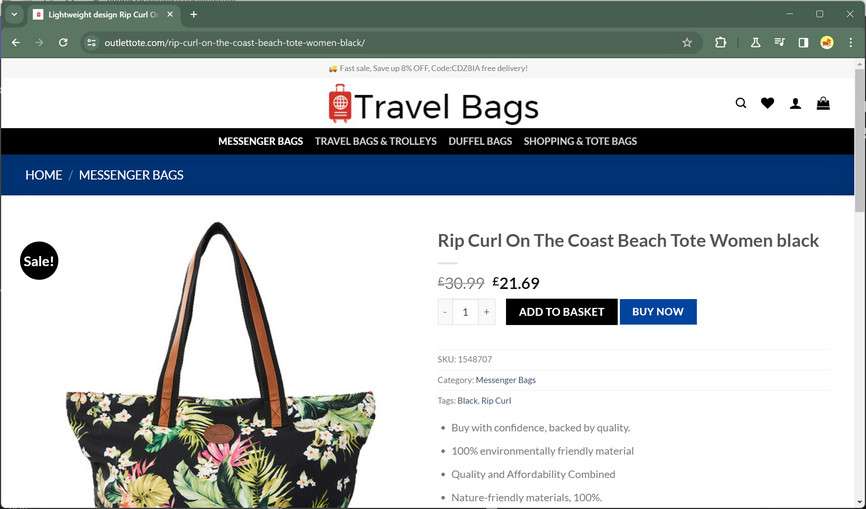Click the page vertical scrollbar thumb
866x509 pixels.
859,141
